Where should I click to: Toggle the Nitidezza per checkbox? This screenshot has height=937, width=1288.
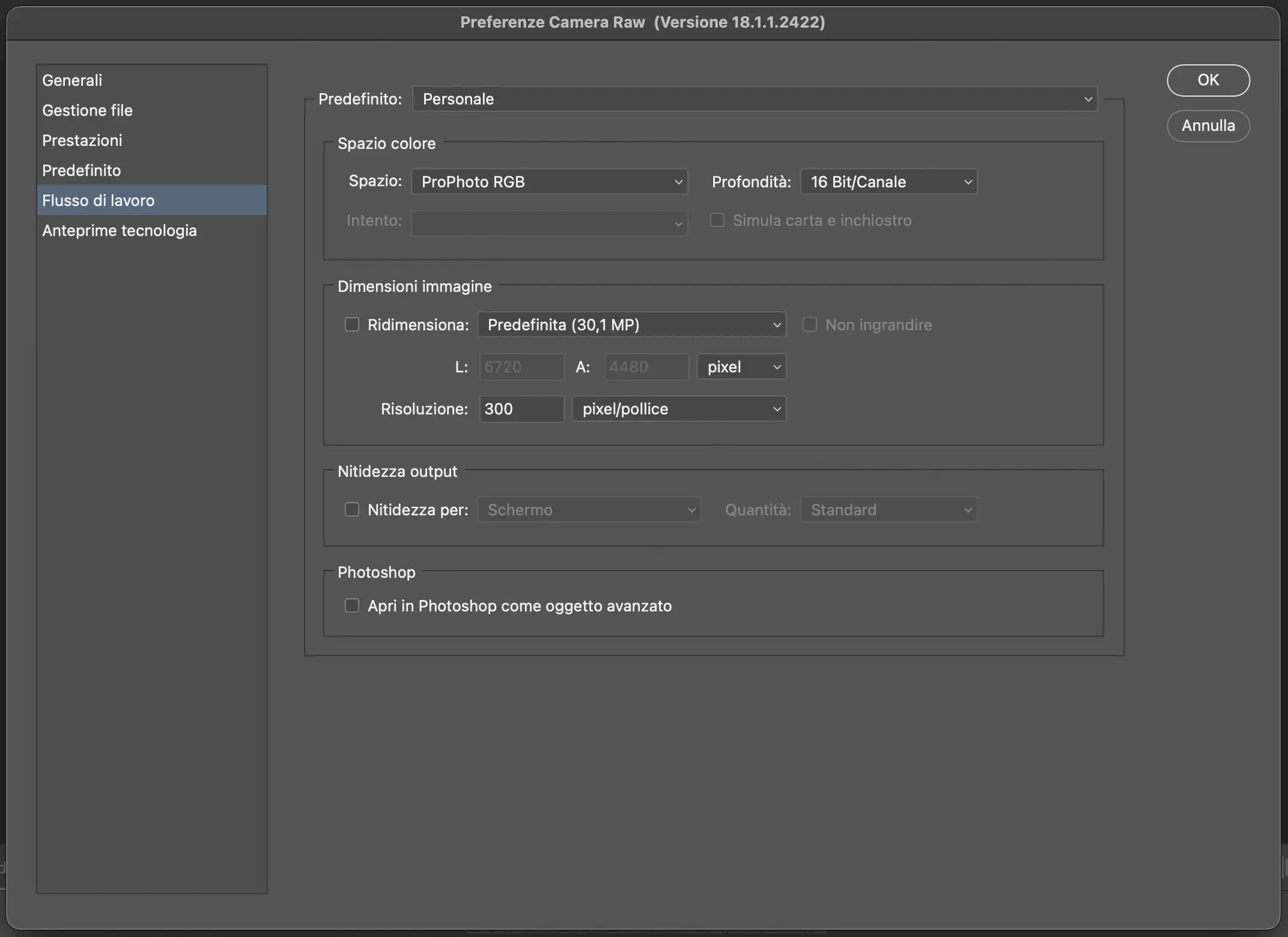click(352, 510)
